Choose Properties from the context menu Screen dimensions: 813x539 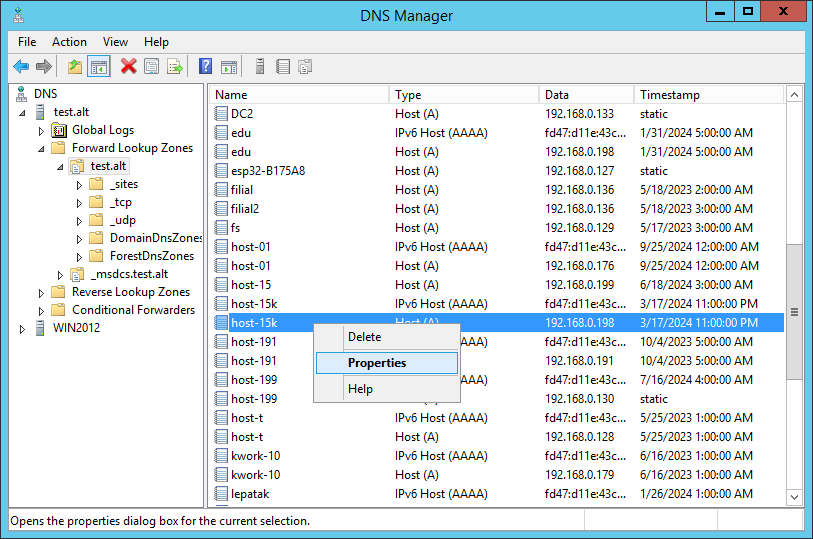point(377,363)
